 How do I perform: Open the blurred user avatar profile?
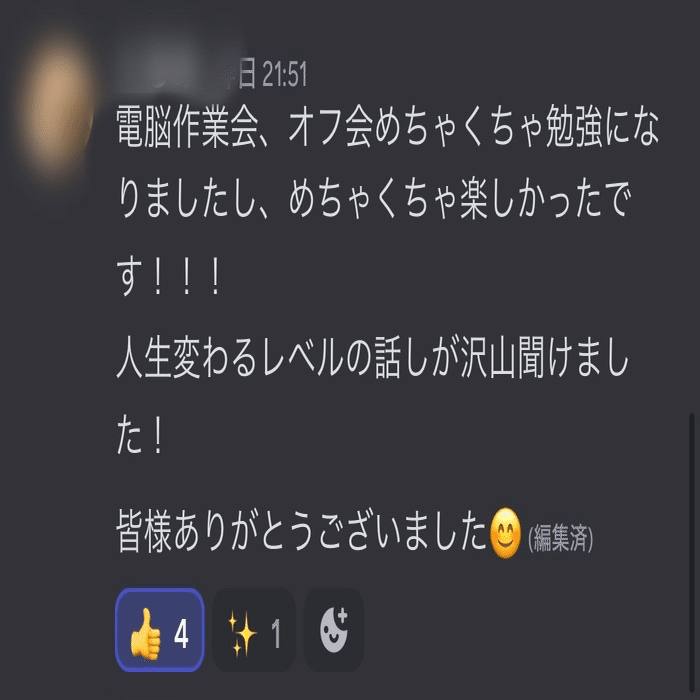click(x=56, y=105)
